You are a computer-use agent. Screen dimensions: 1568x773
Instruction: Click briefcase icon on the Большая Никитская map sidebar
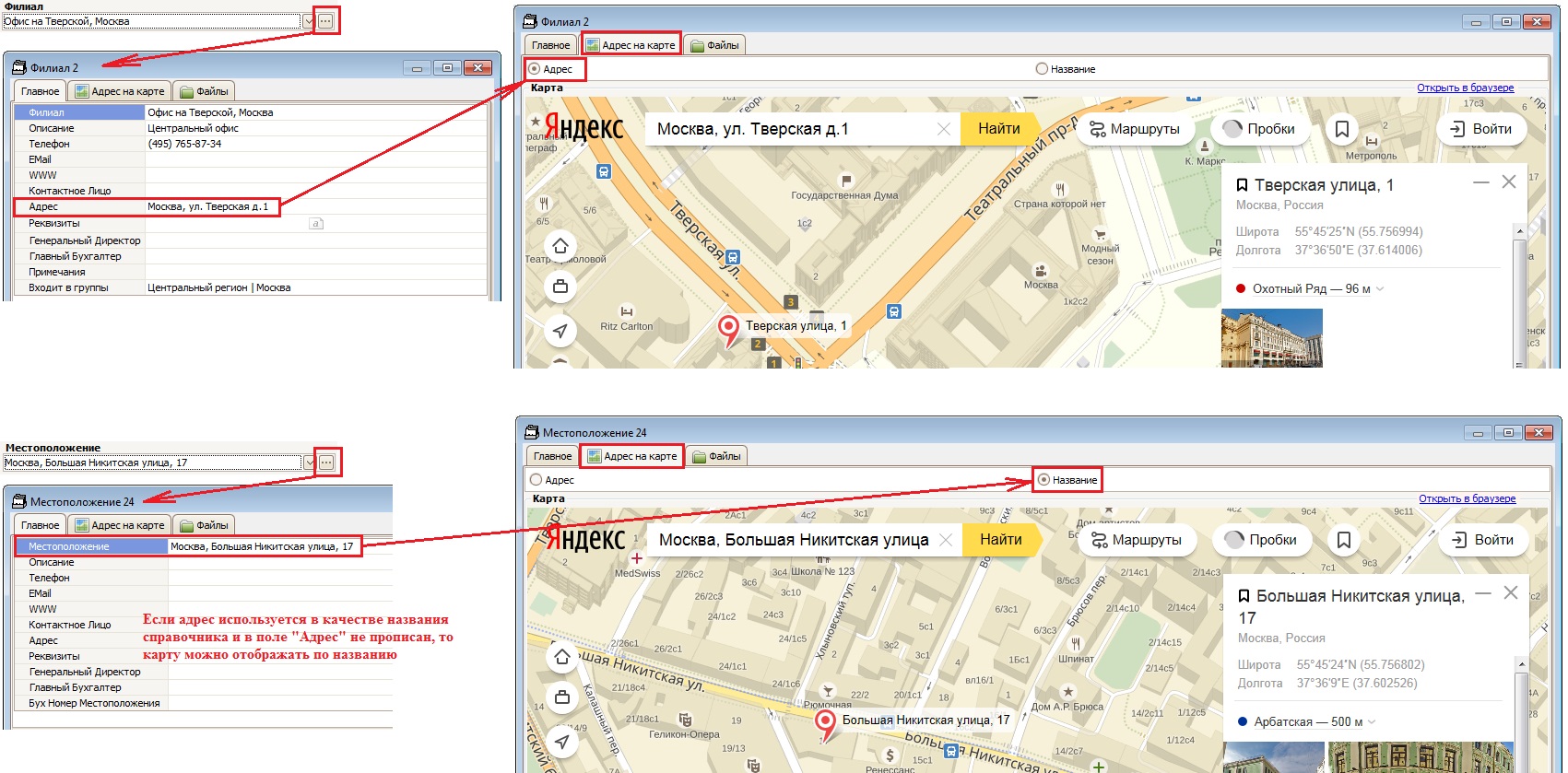coord(562,698)
